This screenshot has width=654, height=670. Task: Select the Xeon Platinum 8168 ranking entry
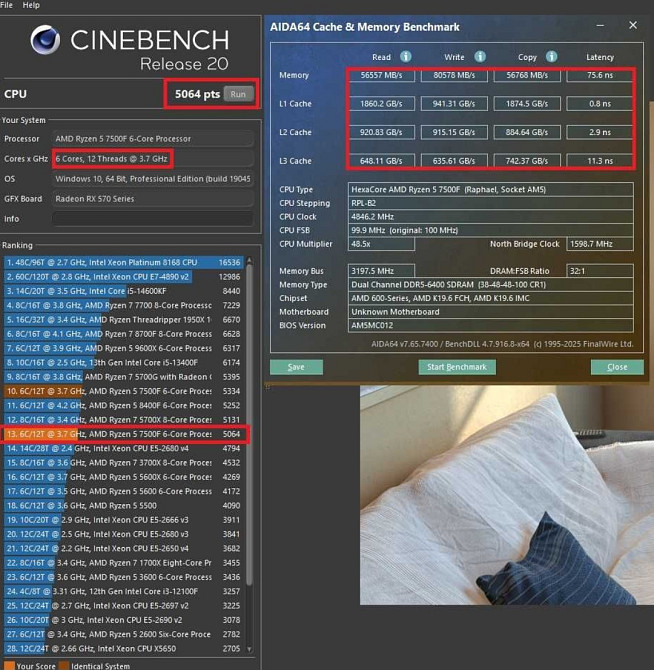[x=108, y=262]
